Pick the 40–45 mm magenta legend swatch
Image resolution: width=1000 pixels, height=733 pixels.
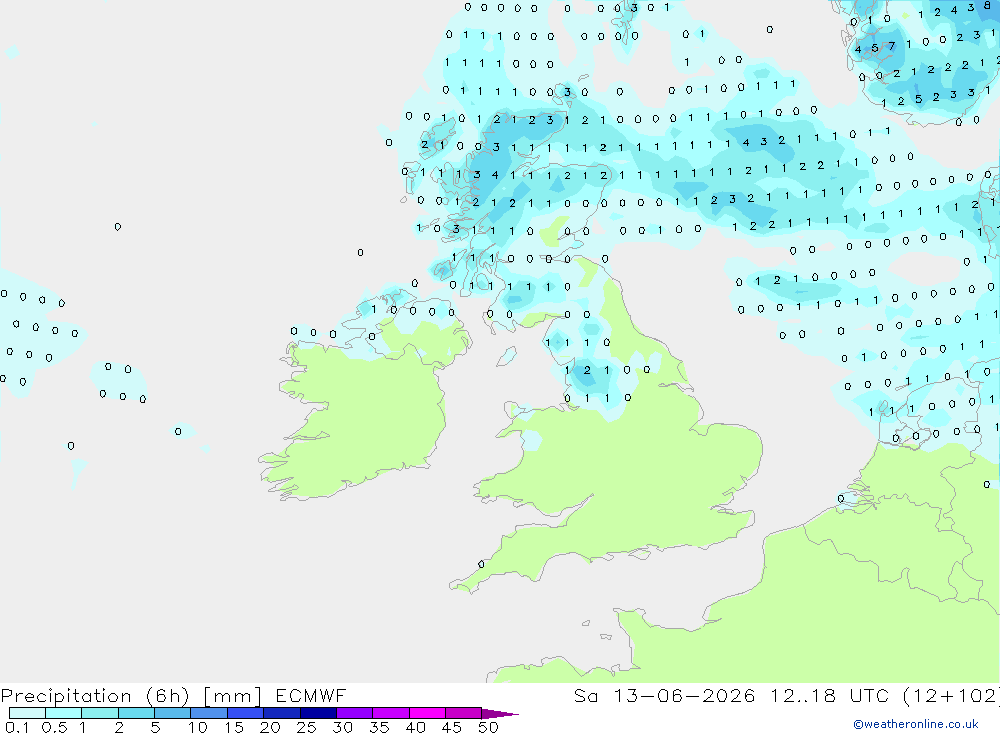tap(427, 713)
